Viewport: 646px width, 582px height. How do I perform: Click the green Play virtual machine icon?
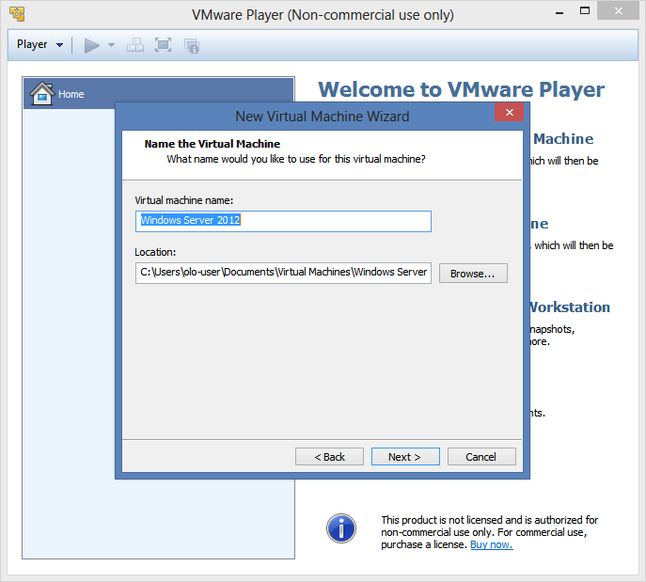[91, 45]
